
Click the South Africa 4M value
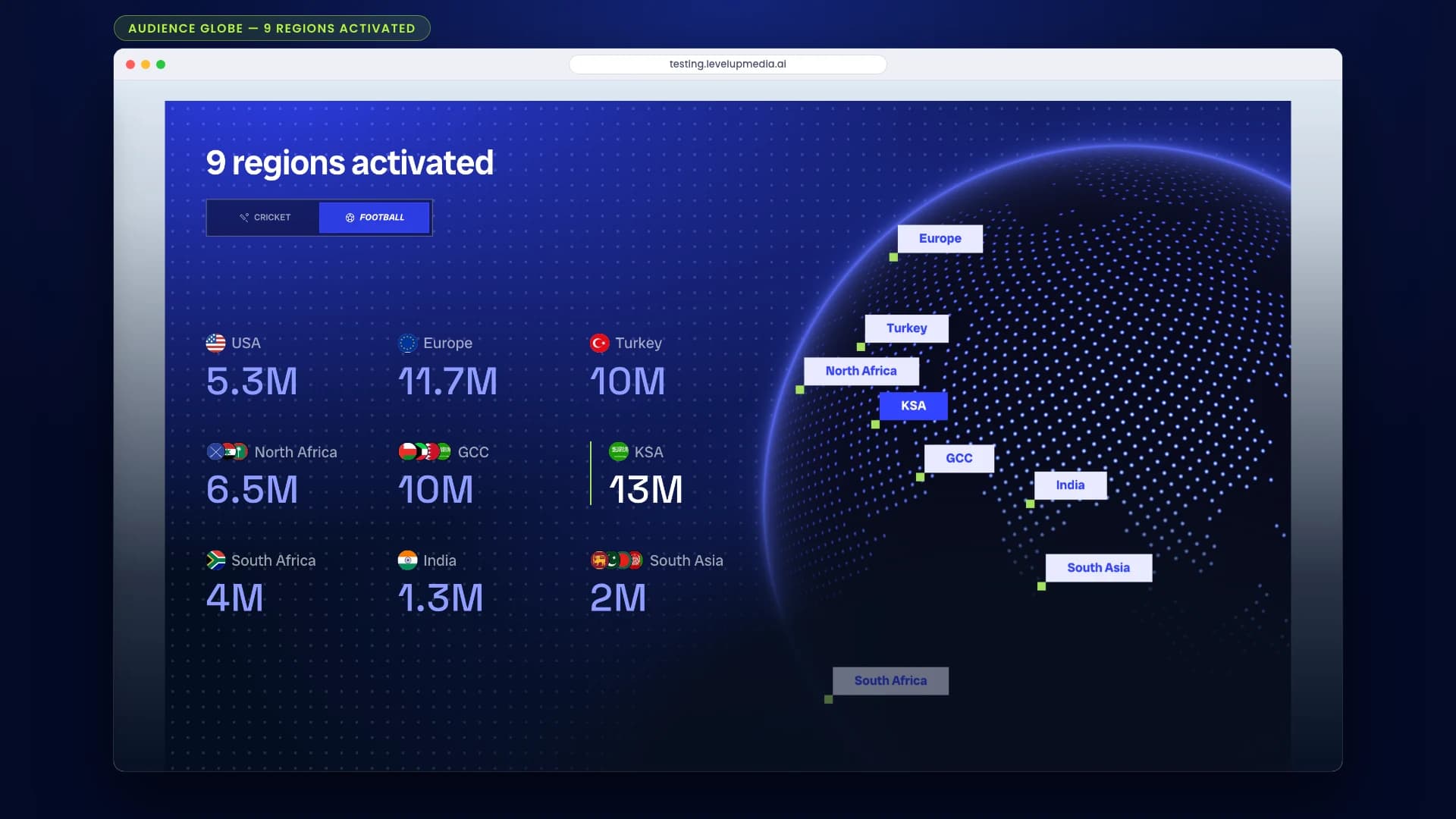pyautogui.click(x=235, y=598)
